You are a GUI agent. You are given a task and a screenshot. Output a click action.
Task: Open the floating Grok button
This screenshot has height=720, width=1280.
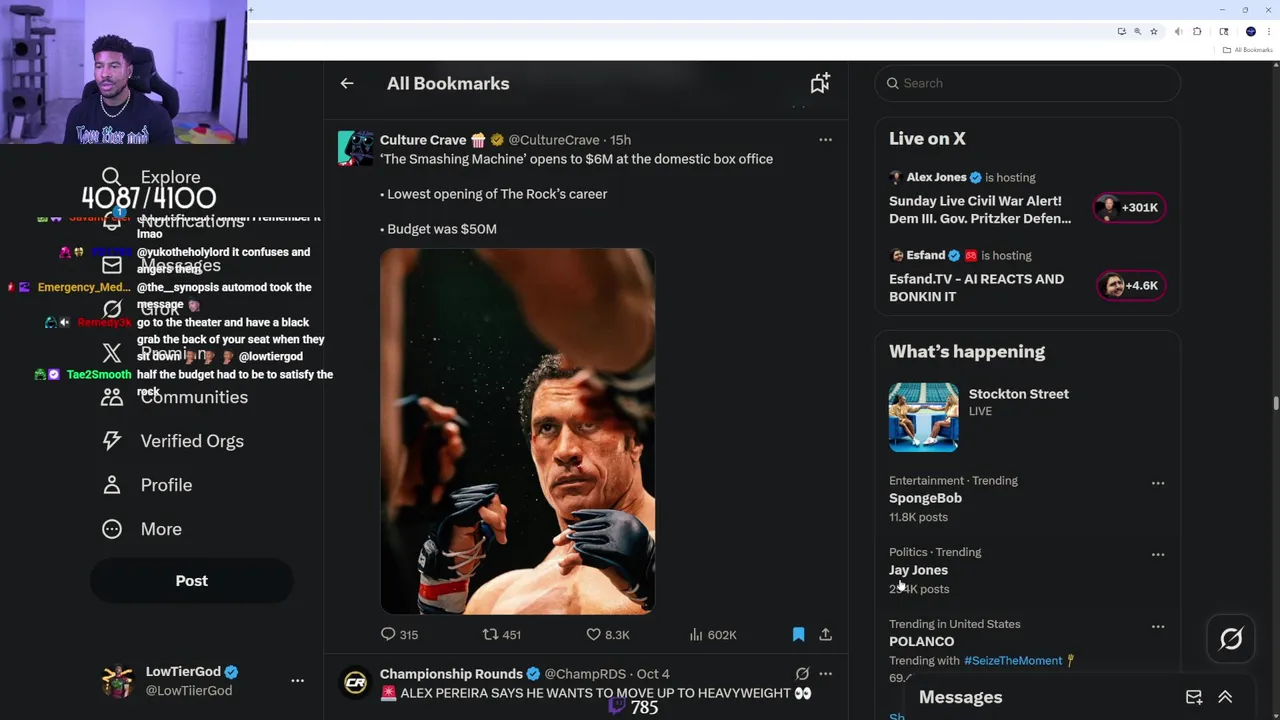pyautogui.click(x=1230, y=639)
